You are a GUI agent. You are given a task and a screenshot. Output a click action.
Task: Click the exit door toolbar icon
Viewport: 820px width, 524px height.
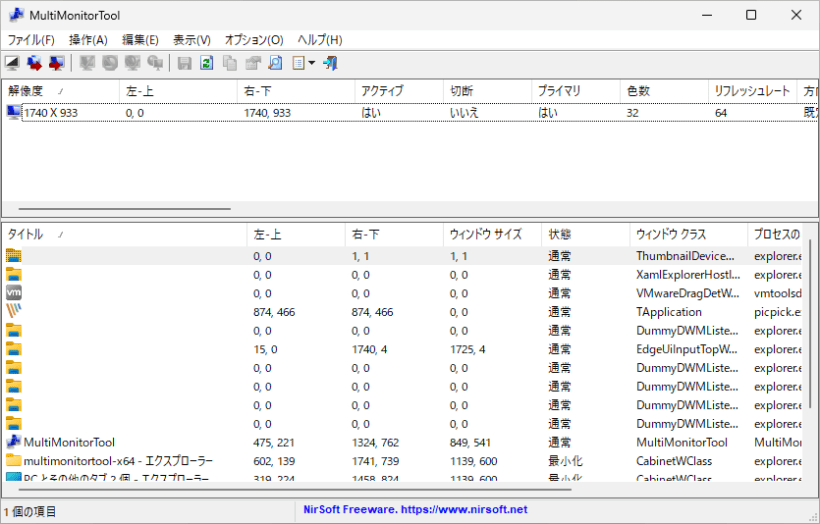click(330, 63)
